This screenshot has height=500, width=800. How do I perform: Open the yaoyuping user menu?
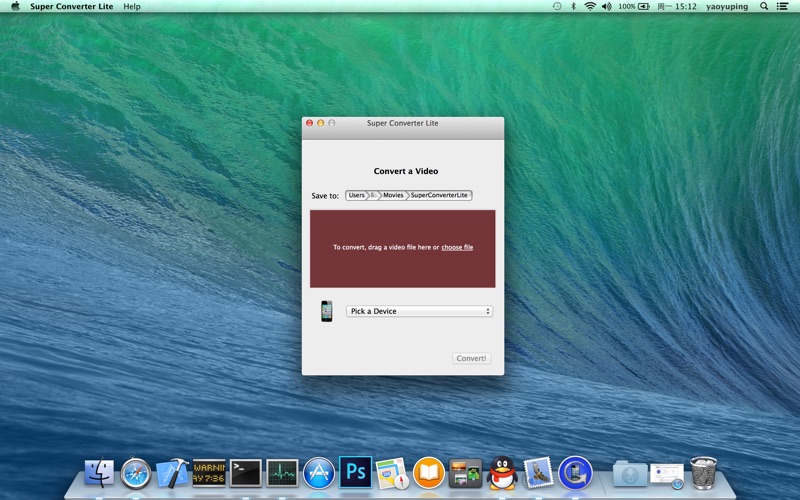(727, 6)
